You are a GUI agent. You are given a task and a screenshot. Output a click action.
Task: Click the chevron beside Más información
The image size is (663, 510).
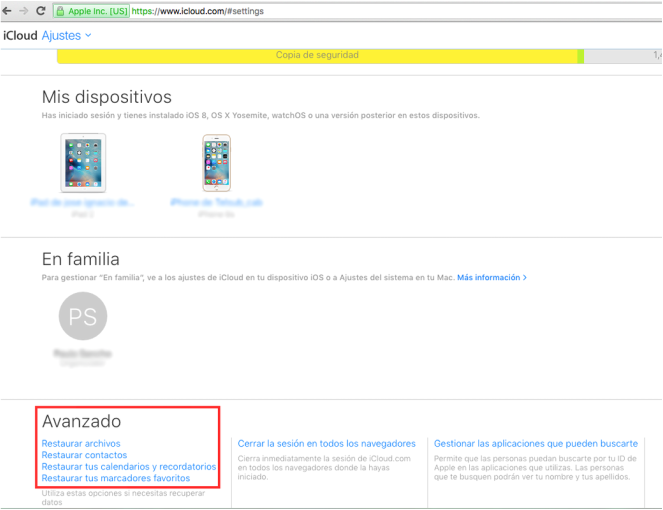[525, 277]
